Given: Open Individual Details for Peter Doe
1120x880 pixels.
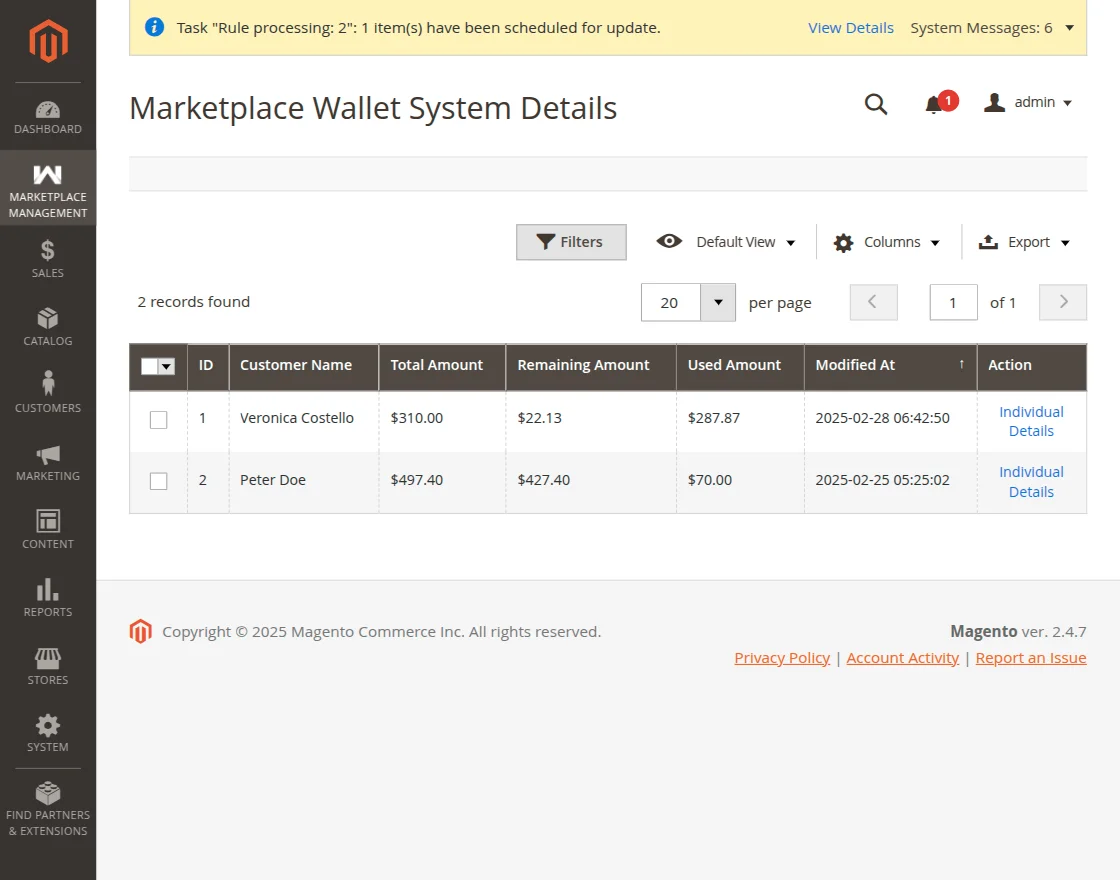Looking at the screenshot, I should [x=1031, y=481].
